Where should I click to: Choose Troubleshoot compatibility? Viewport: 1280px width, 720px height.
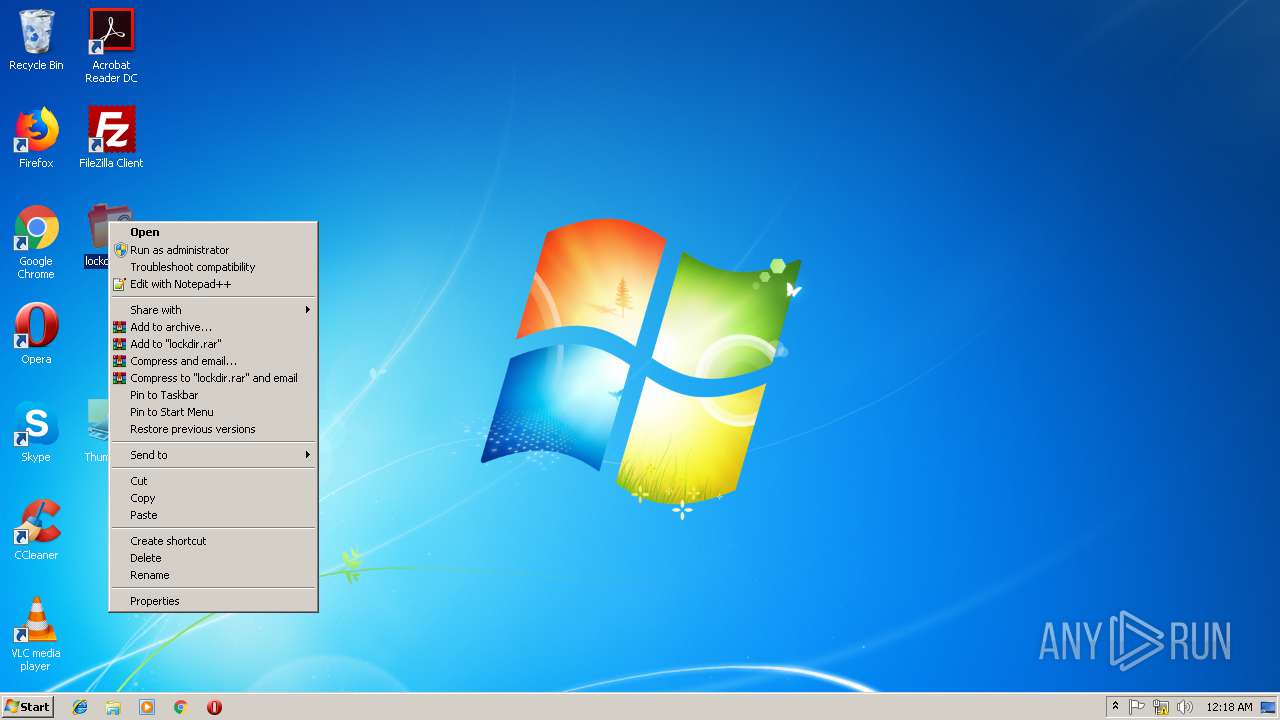click(x=213, y=267)
